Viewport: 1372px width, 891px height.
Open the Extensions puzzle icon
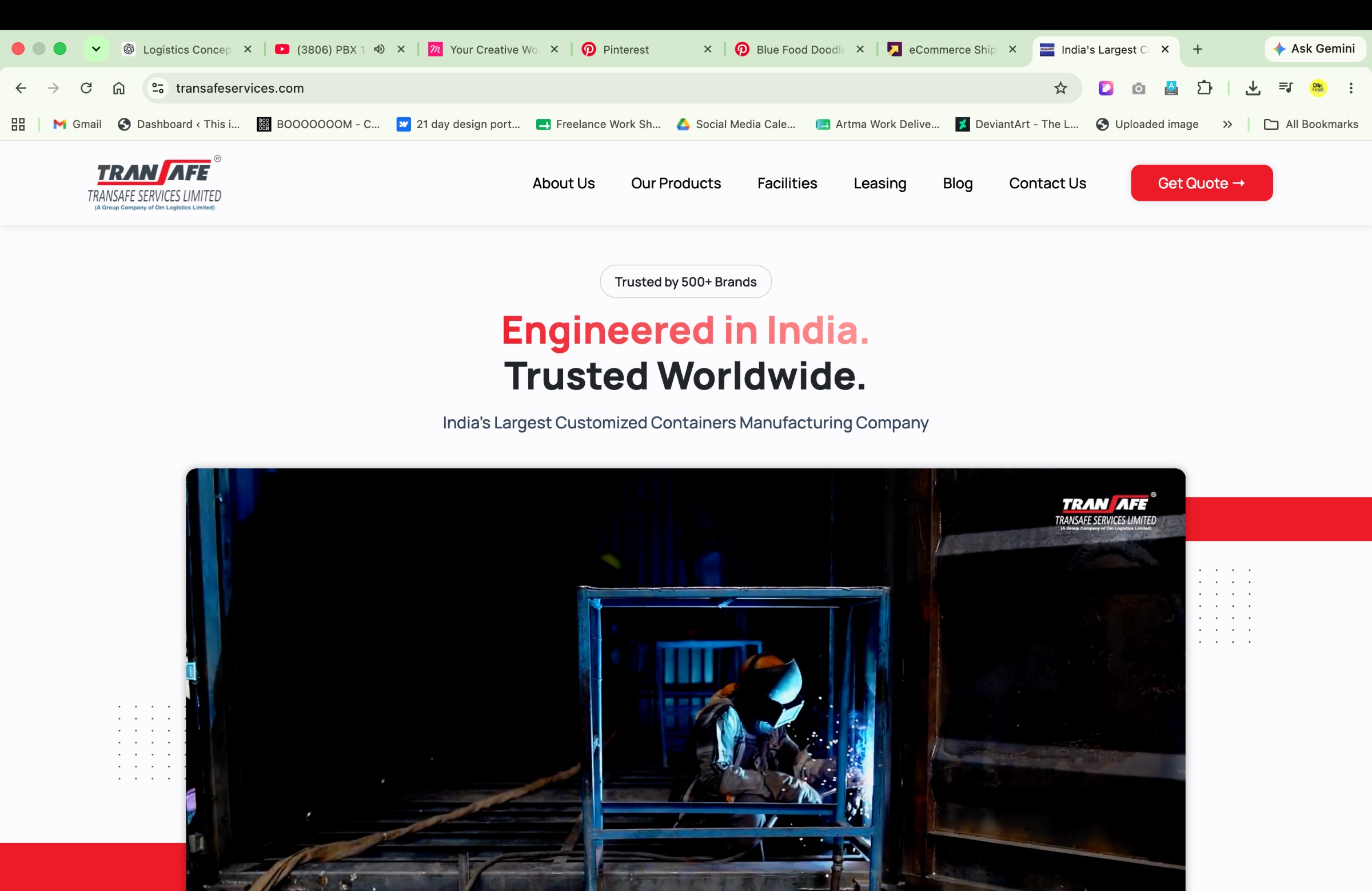pyautogui.click(x=1205, y=88)
